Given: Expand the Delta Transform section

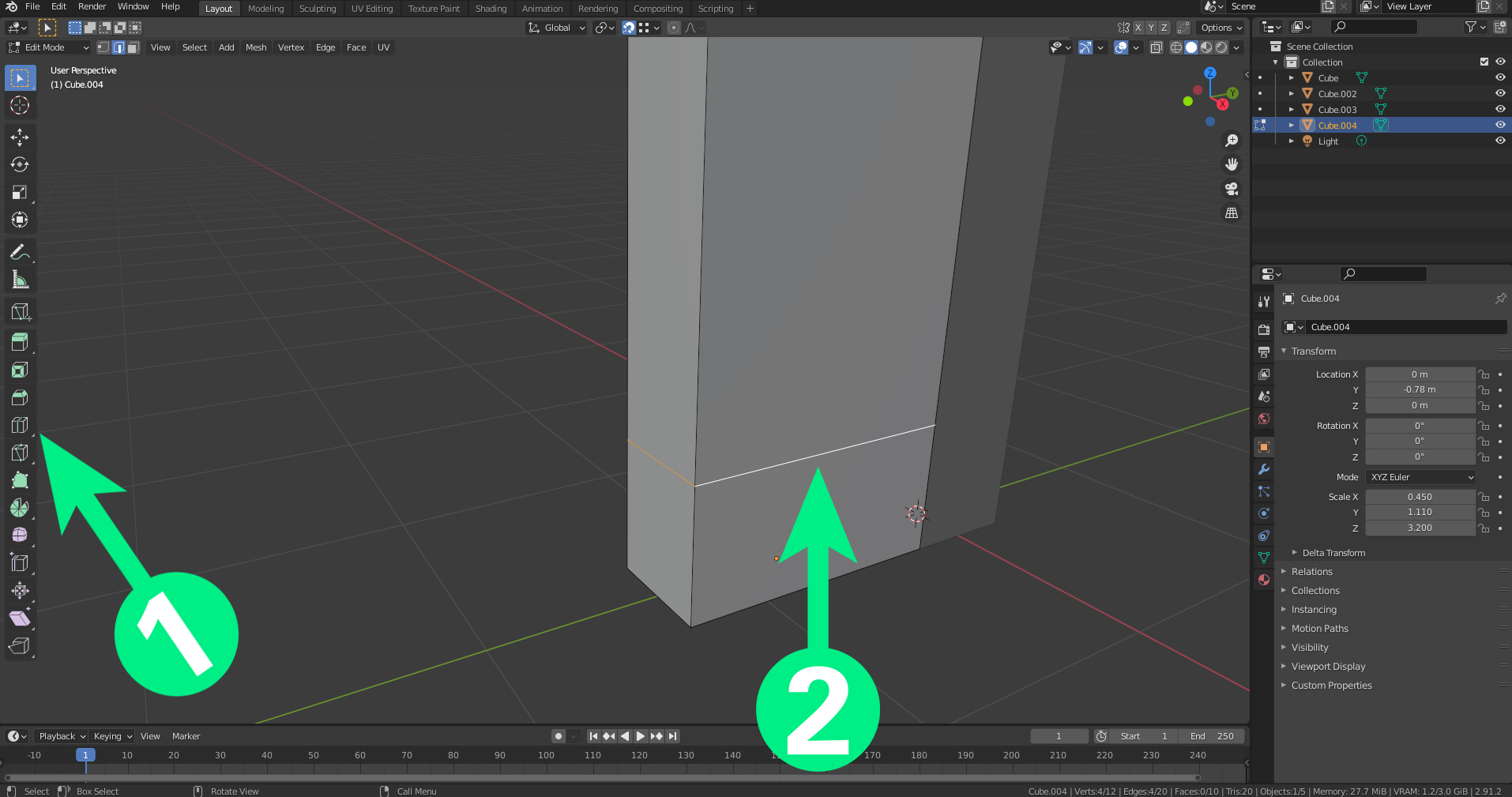Looking at the screenshot, I should pyautogui.click(x=1333, y=553).
